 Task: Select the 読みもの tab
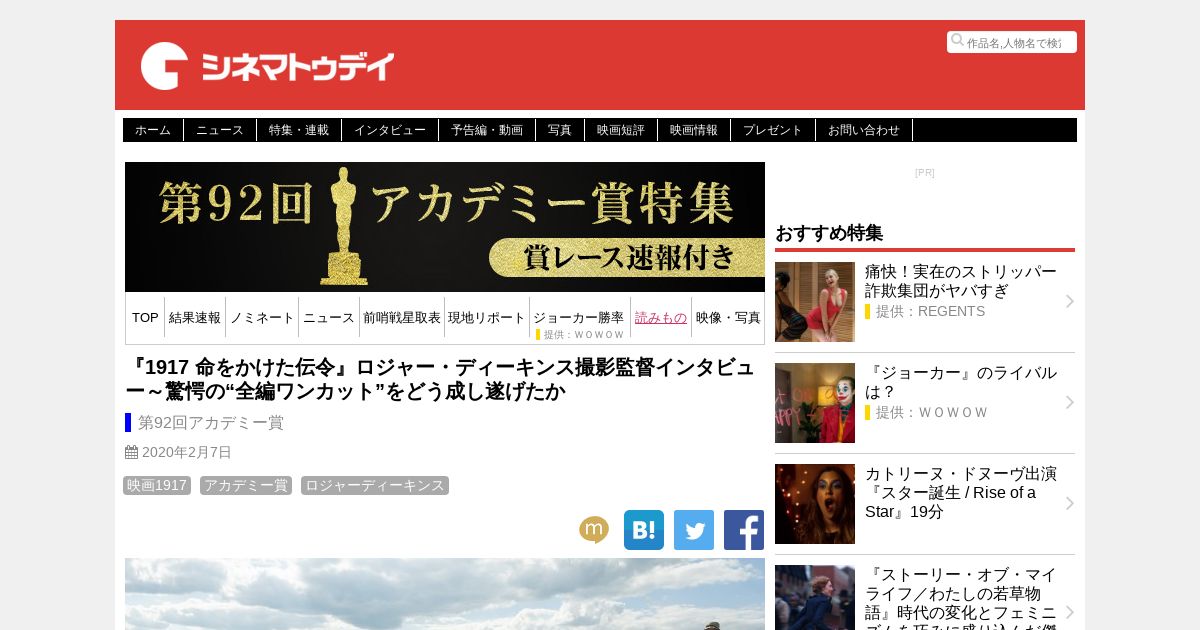pyautogui.click(x=661, y=317)
